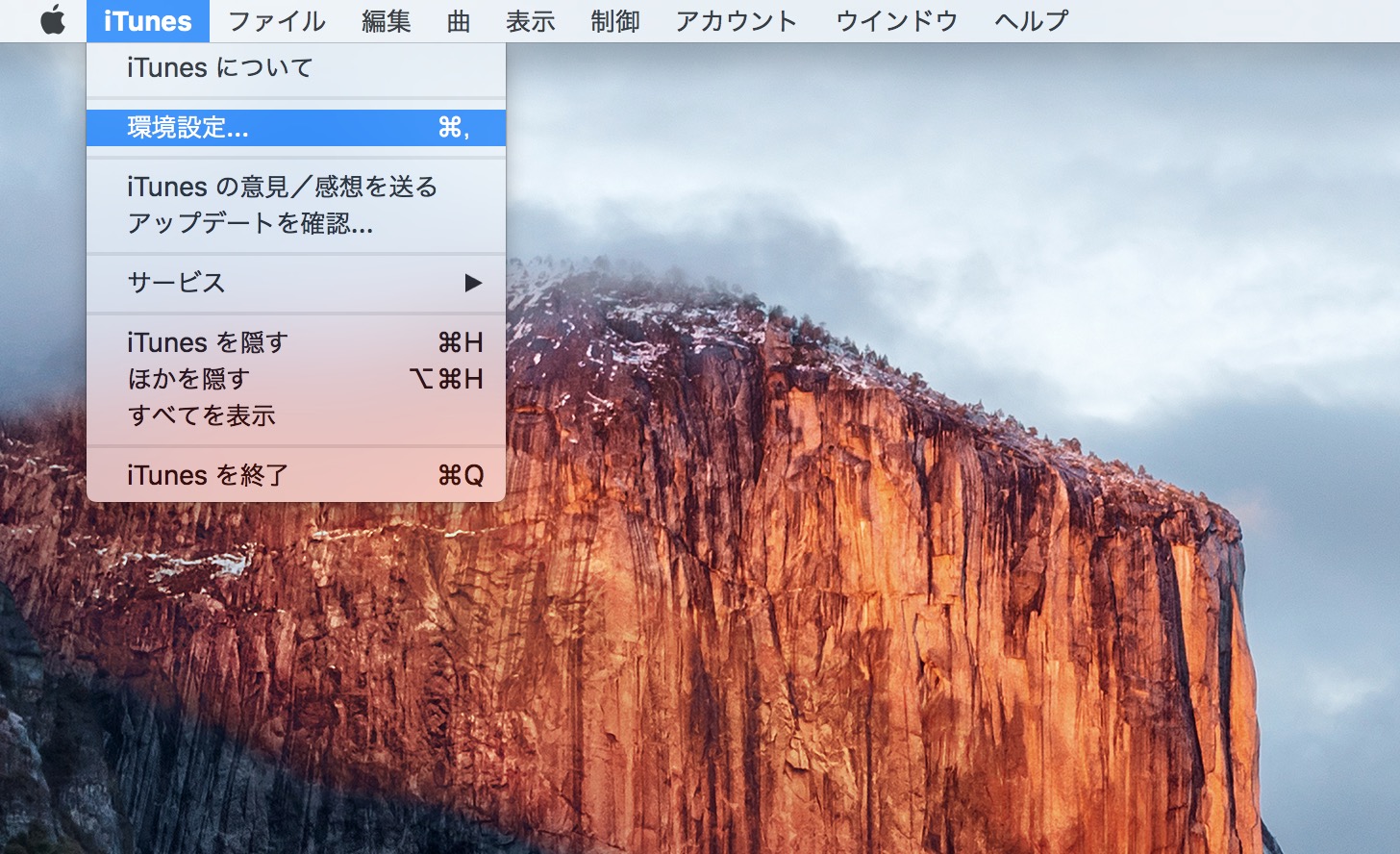
Task: Open the Apple menu
Action: click(53, 20)
